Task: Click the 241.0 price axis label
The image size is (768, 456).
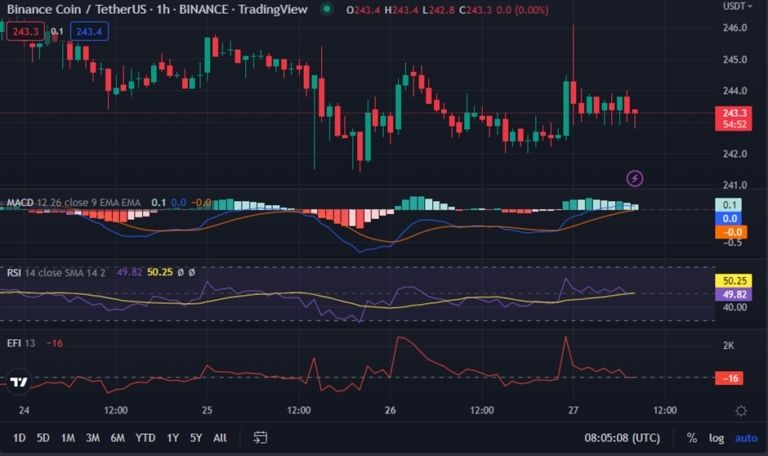Action: coord(735,185)
